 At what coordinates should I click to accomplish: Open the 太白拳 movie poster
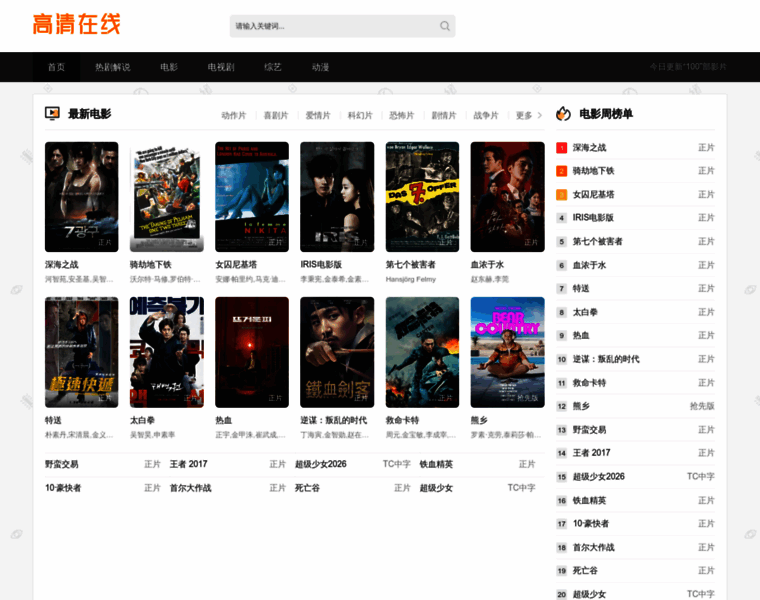coord(167,352)
